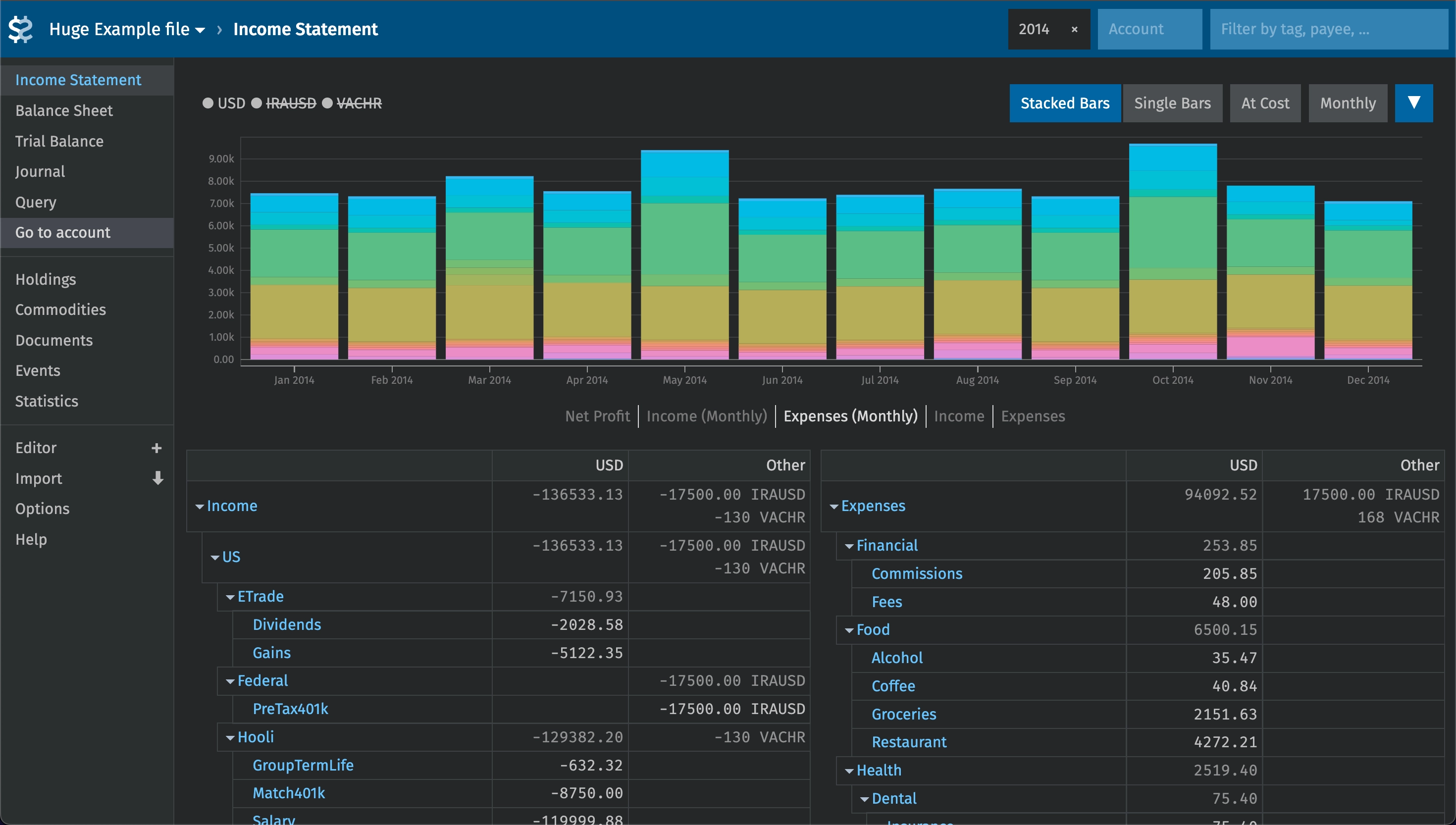Screen dimensions: 1456x825
Task: Click the download arrow beside Import
Action: [x=157, y=478]
